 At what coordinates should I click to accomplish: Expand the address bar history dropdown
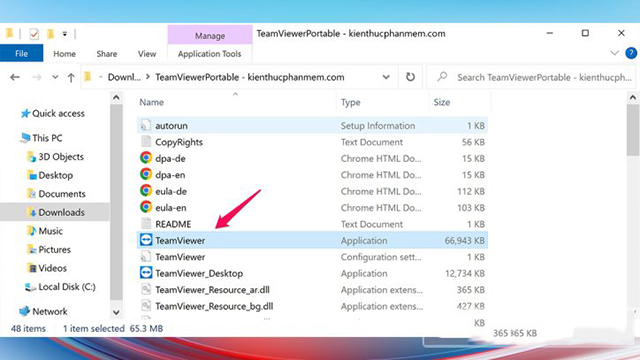click(386, 77)
